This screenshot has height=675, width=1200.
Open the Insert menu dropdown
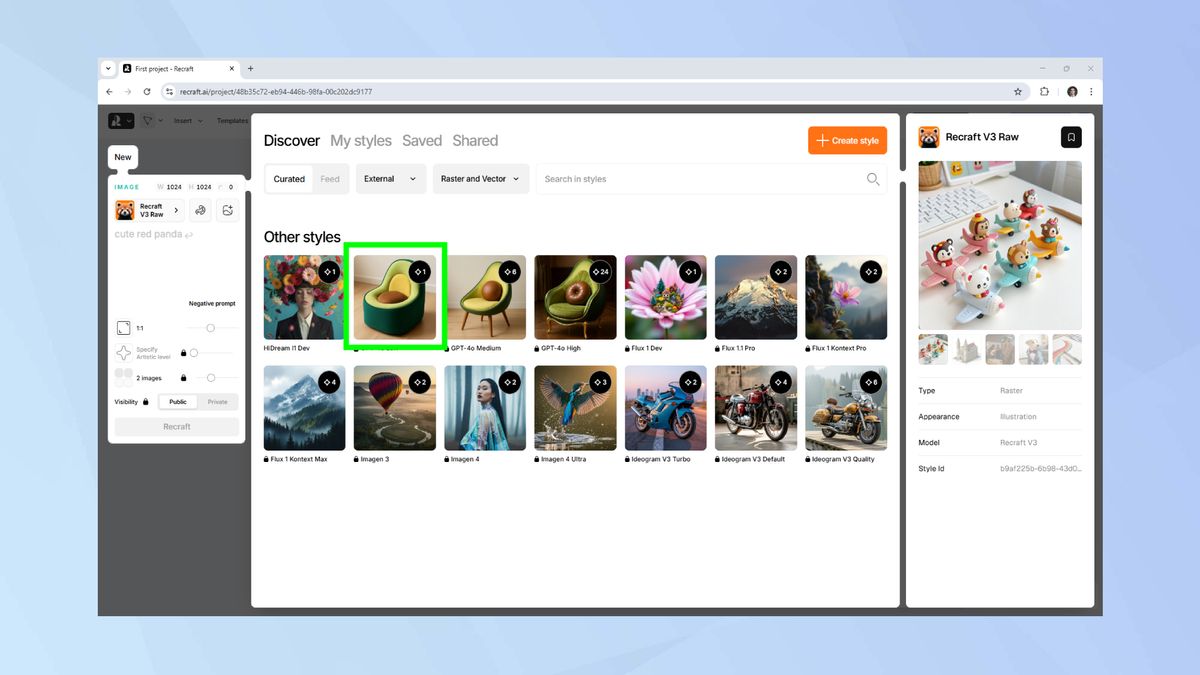tap(188, 121)
